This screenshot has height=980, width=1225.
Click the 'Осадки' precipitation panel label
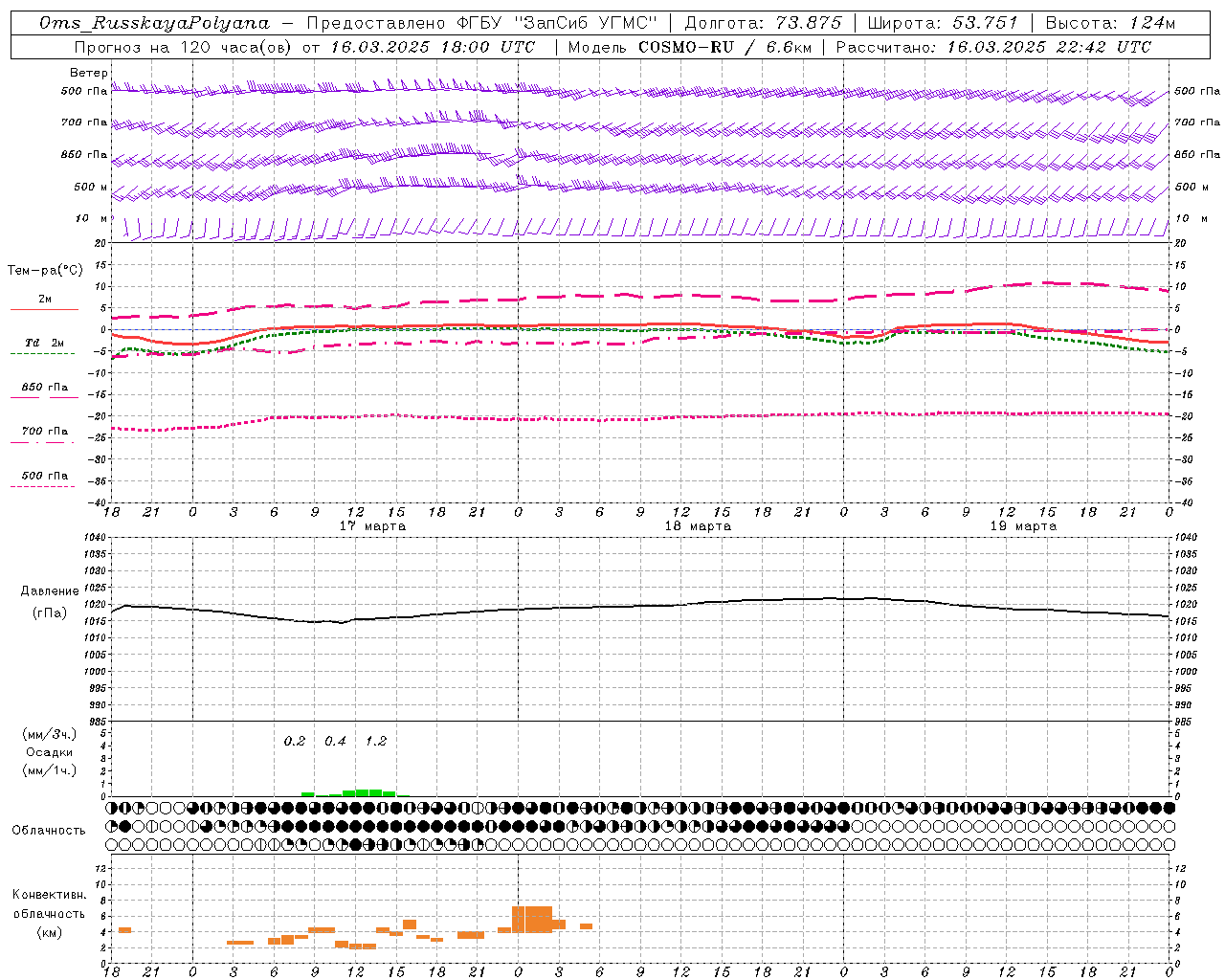click(x=49, y=752)
